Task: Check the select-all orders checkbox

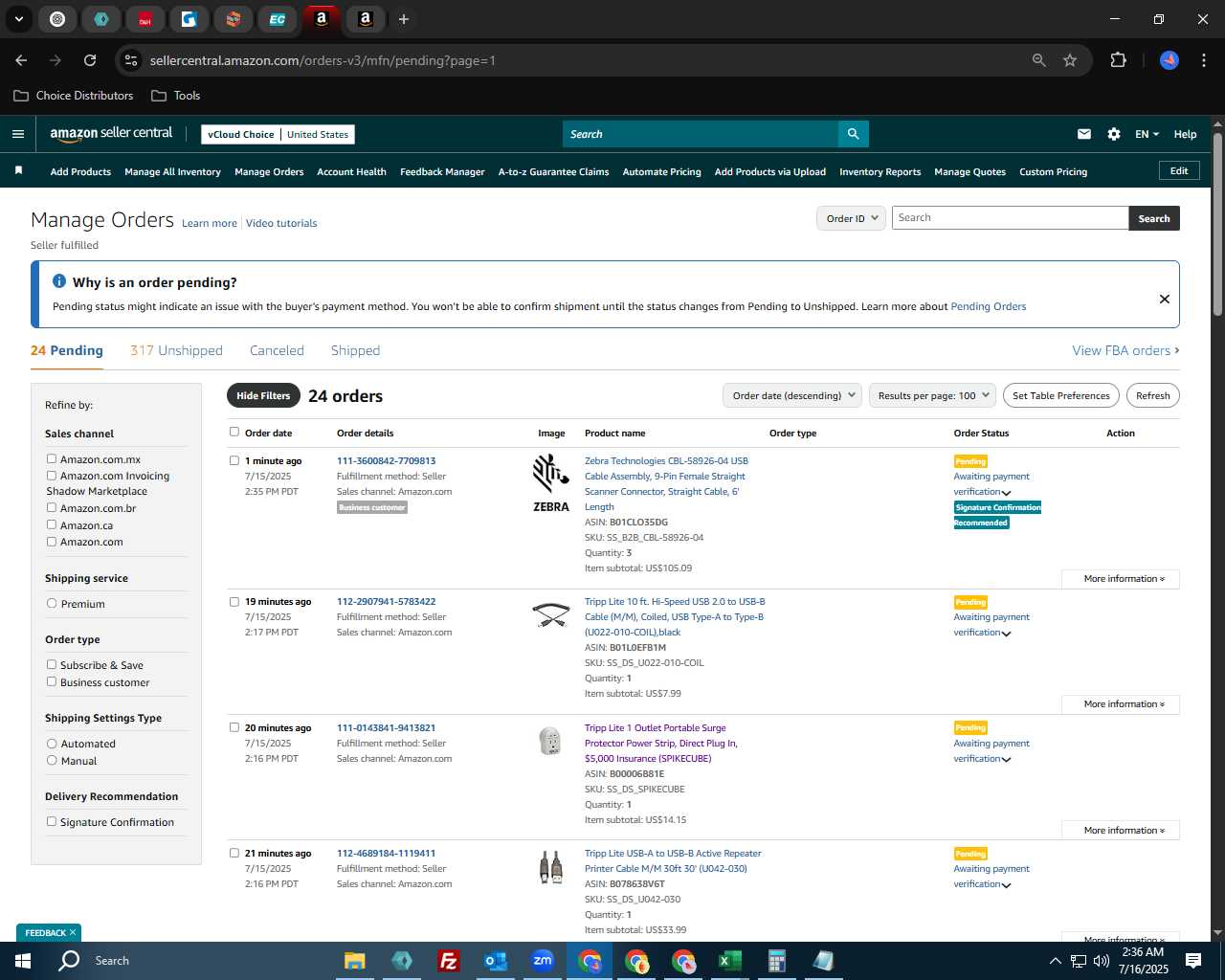Action: tap(234, 433)
